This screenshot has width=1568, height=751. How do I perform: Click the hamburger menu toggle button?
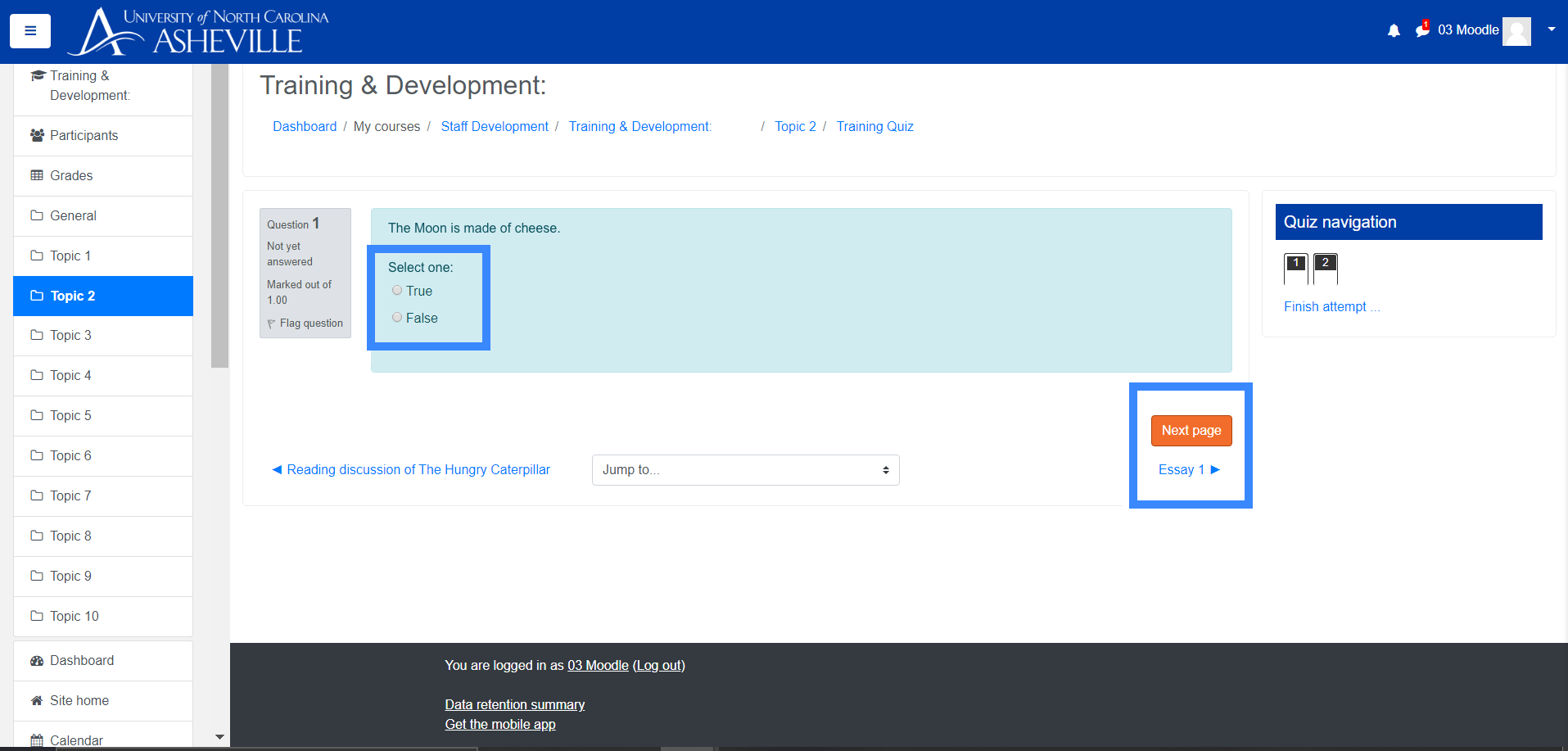point(30,31)
